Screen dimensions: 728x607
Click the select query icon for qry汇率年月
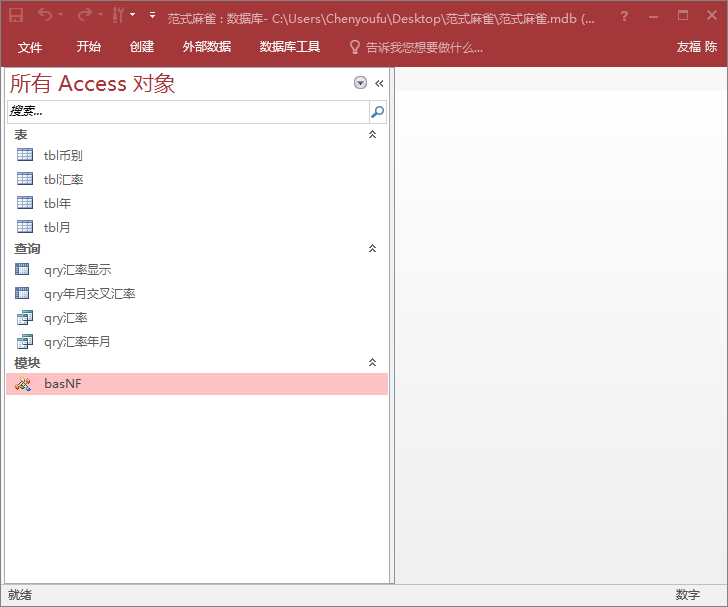[x=25, y=342]
